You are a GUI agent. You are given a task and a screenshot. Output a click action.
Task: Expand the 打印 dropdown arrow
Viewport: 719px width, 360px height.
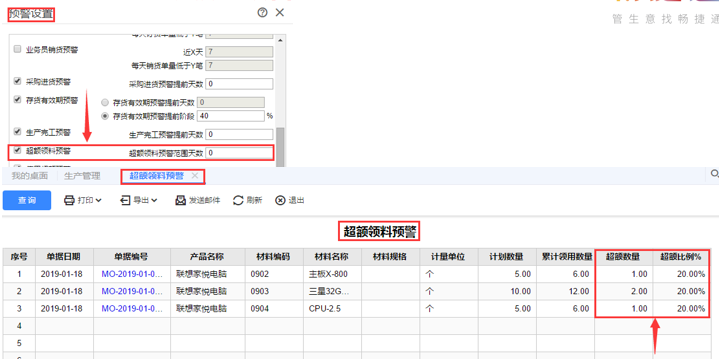coord(99,200)
